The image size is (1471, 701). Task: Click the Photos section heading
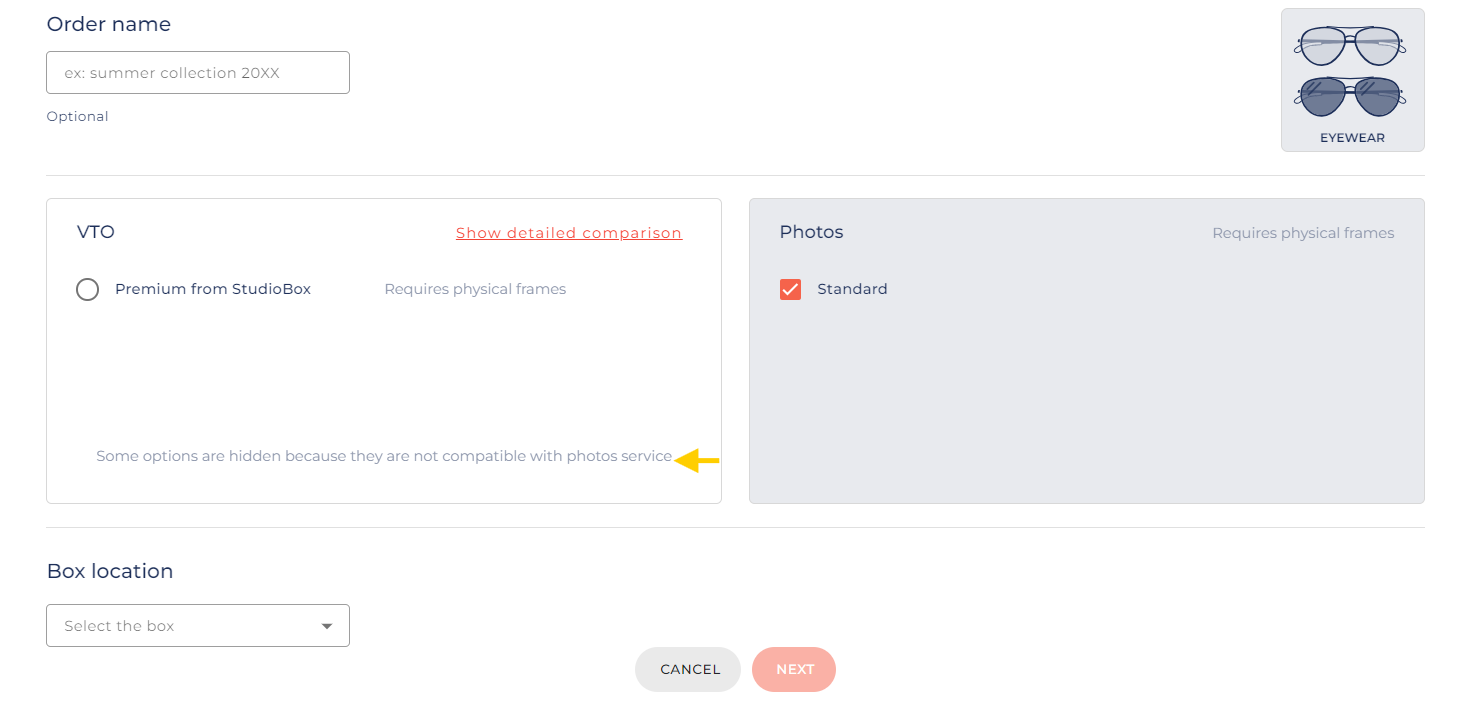pos(811,232)
